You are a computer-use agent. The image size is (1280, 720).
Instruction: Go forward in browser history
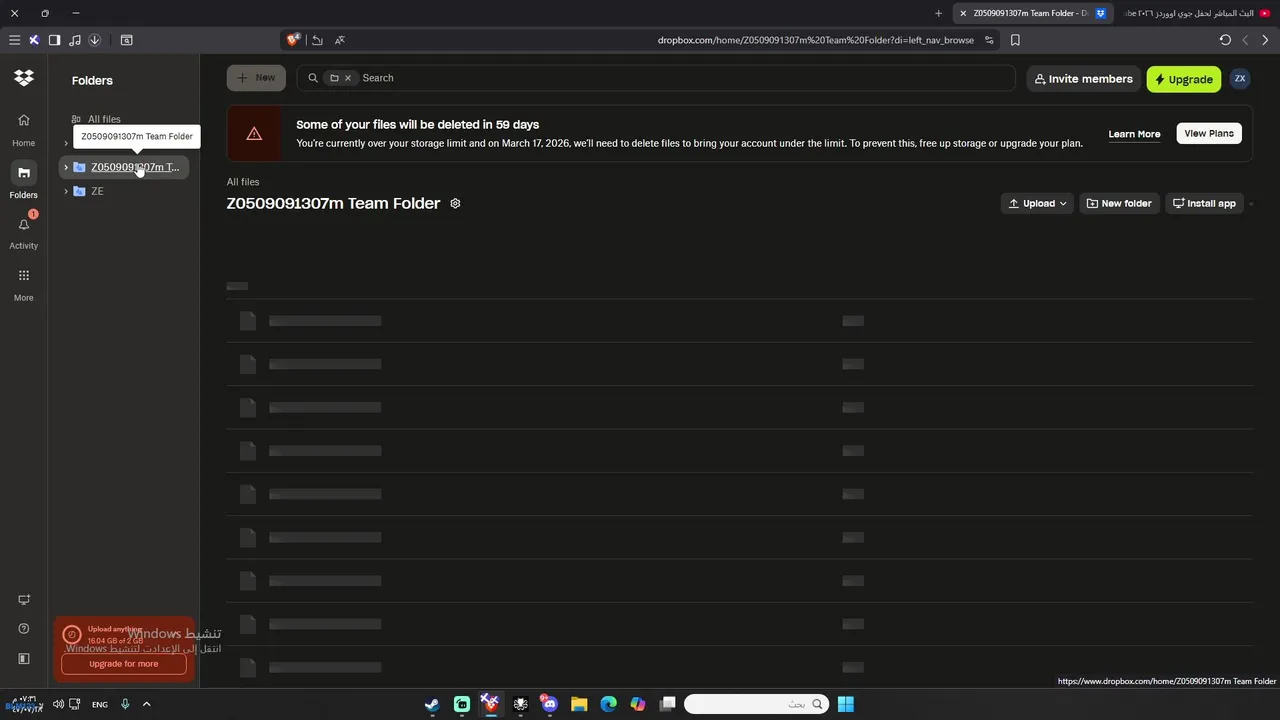(1245, 40)
